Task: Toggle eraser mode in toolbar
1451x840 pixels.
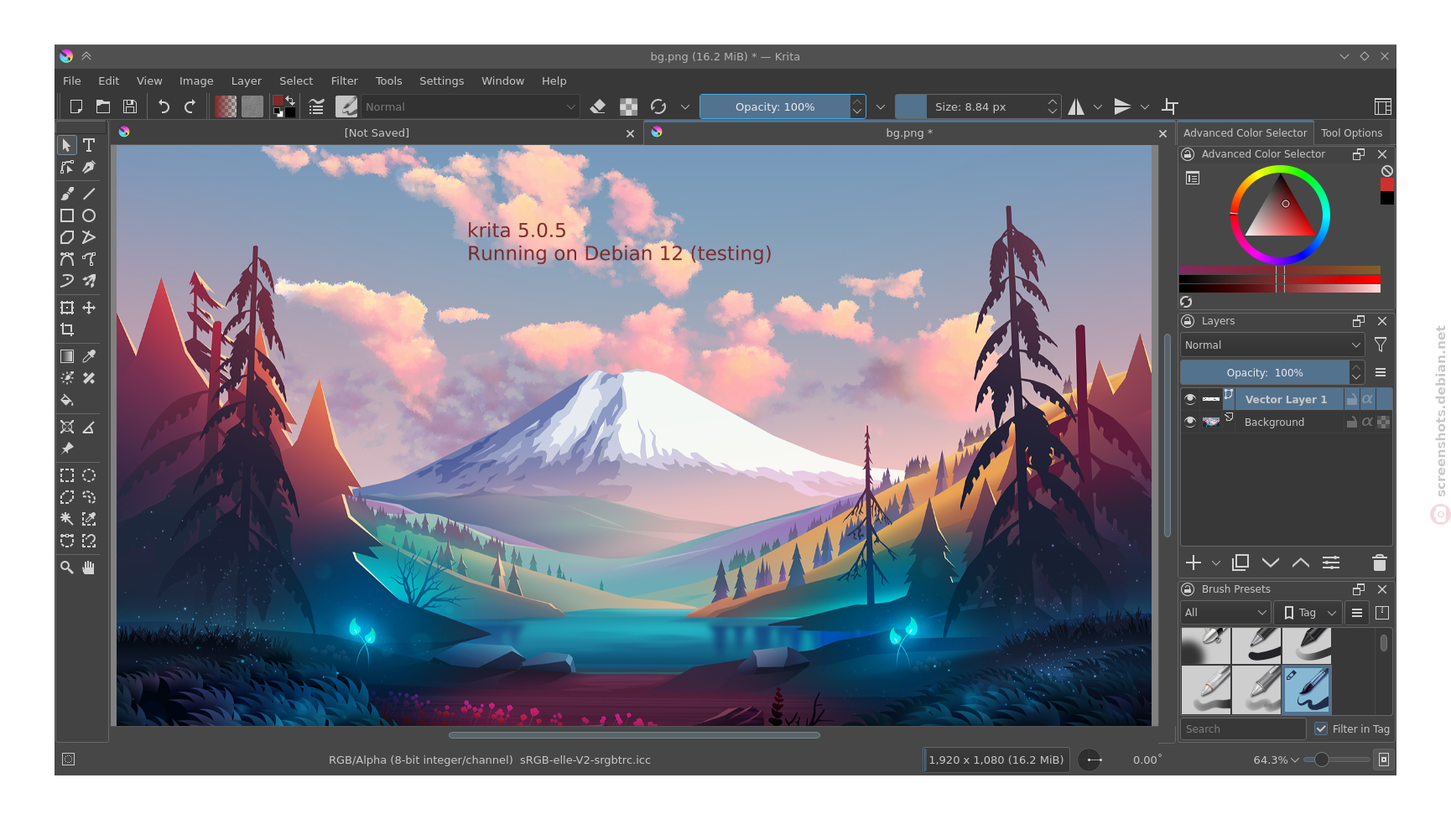Action: pos(598,106)
